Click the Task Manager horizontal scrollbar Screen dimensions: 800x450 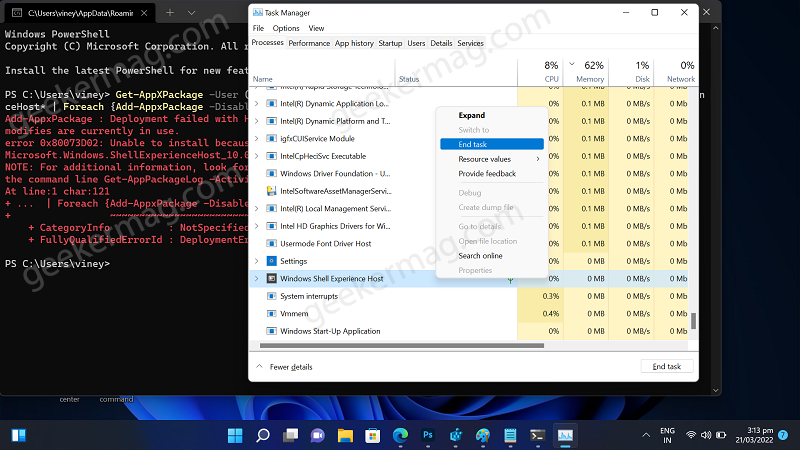click(402, 345)
